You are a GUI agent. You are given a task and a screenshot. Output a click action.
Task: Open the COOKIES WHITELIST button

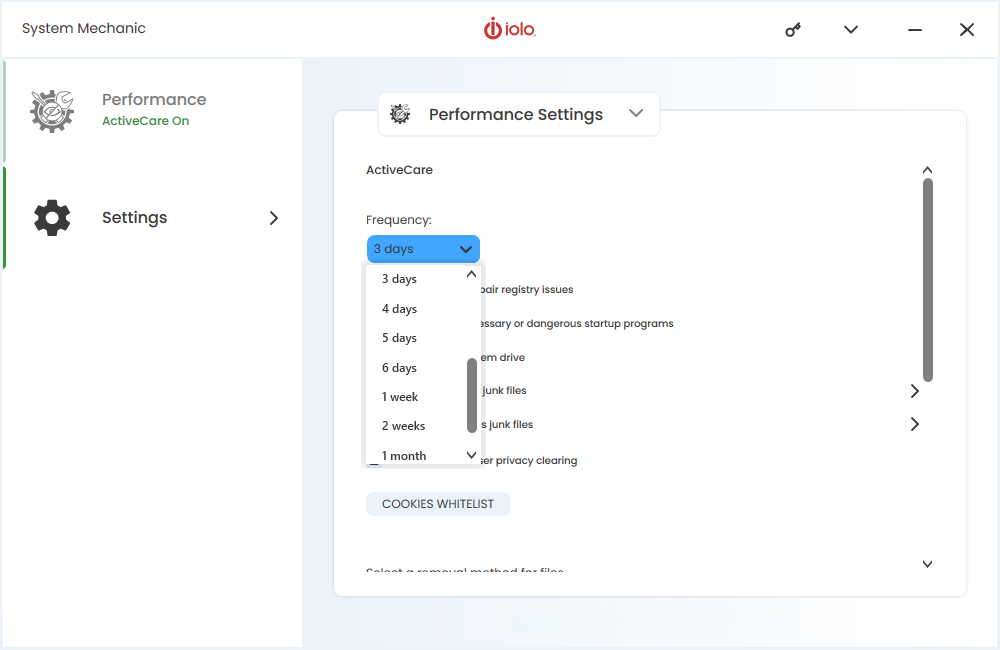pyautogui.click(x=438, y=504)
